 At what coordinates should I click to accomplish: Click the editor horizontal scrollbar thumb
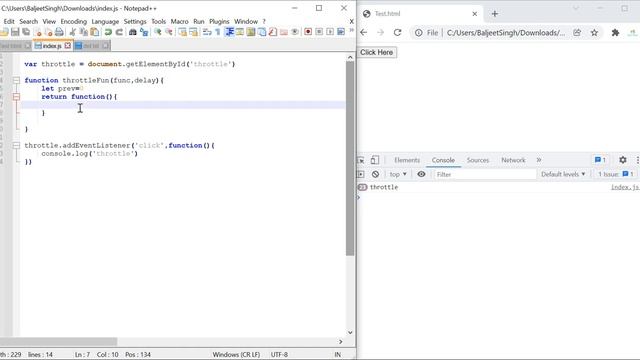coord(58,342)
